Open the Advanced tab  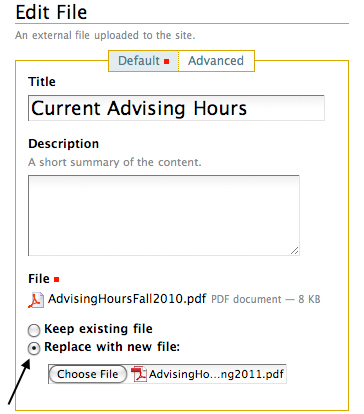pos(216,61)
